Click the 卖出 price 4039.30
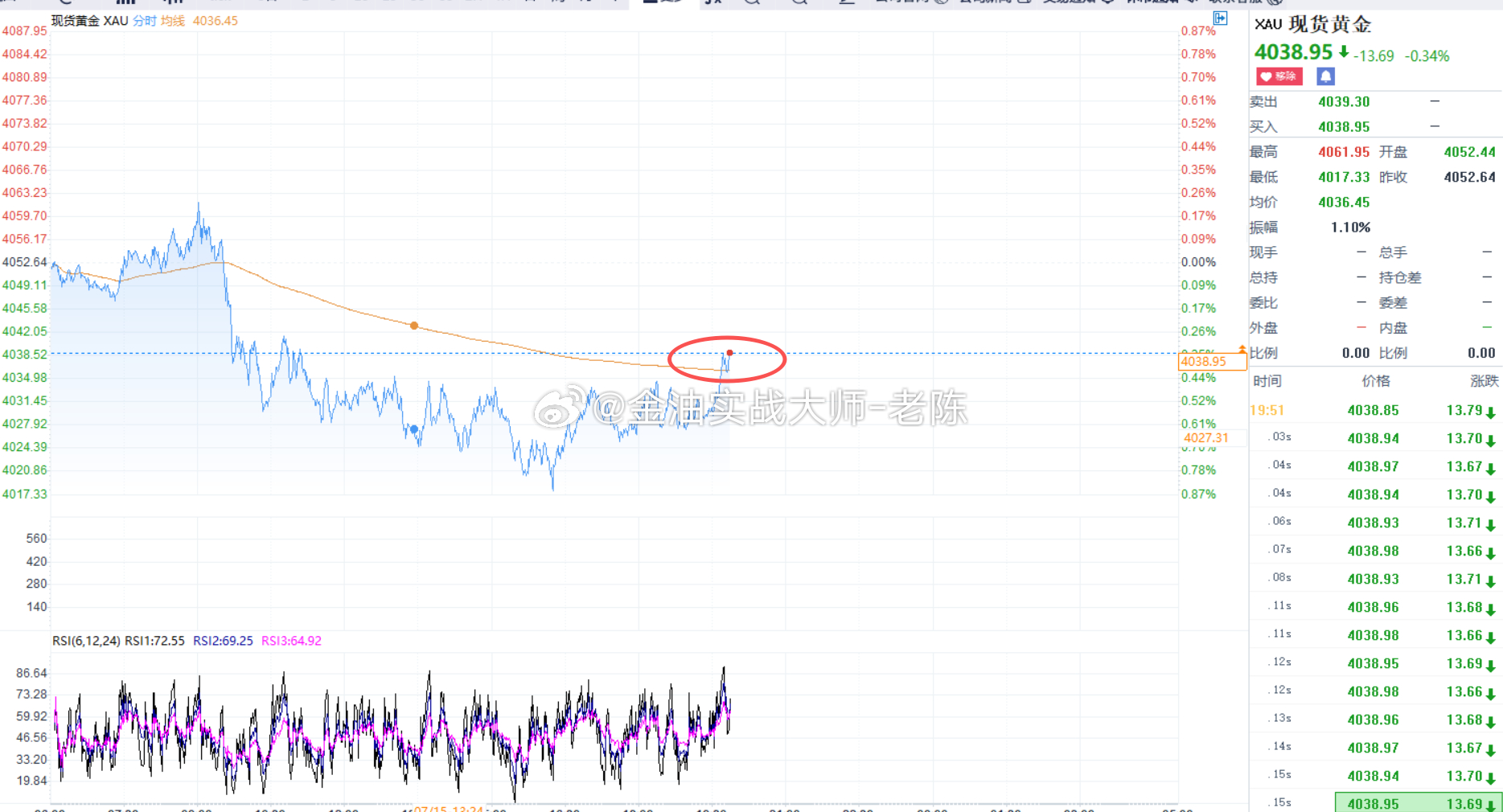This screenshot has width=1503, height=812. point(1344,102)
